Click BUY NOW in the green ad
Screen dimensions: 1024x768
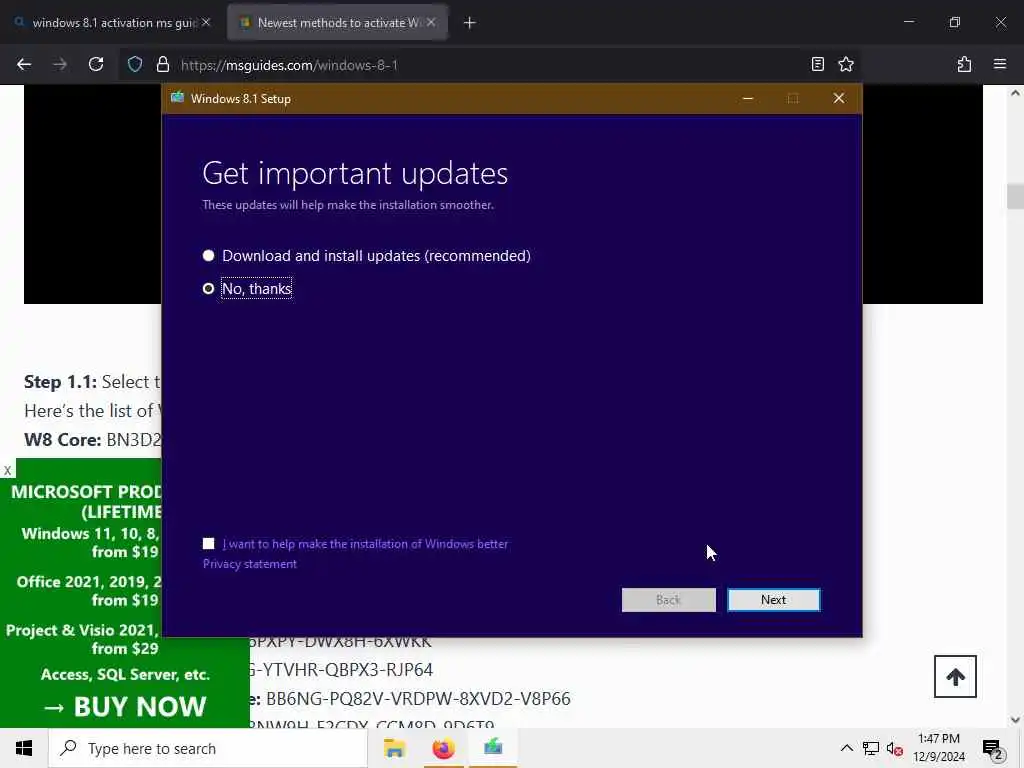pos(124,706)
